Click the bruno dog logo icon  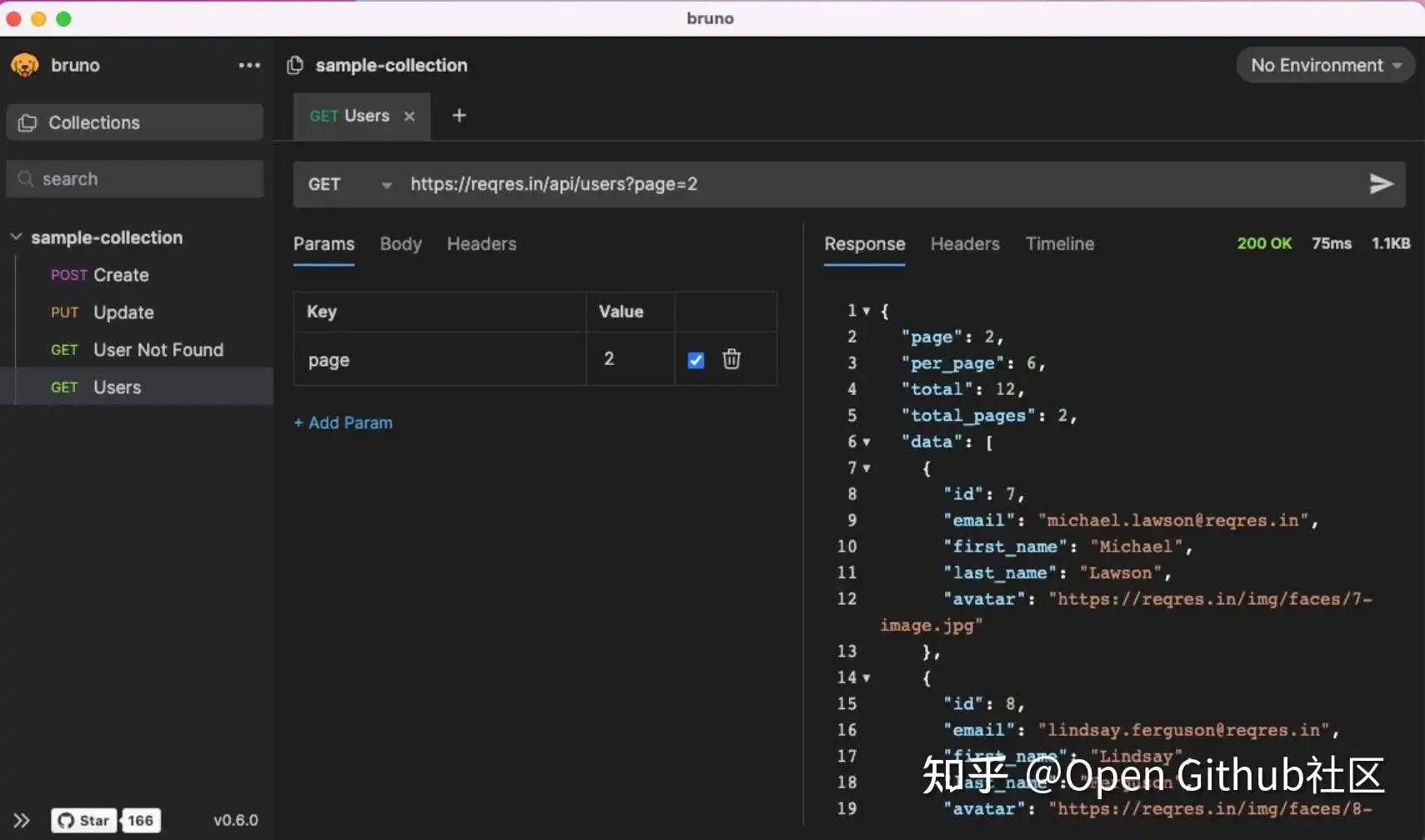(25, 65)
